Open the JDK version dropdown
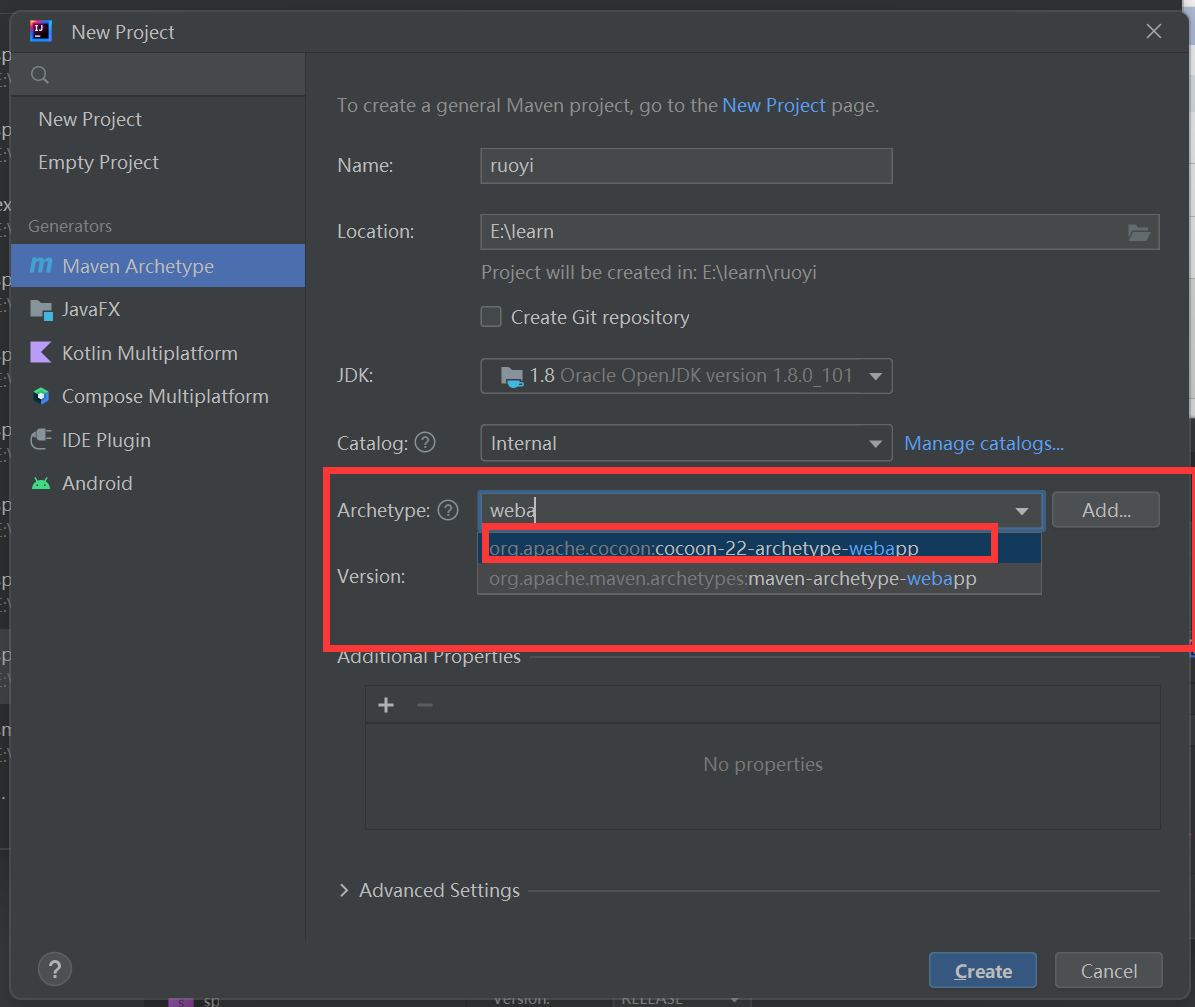The image size is (1195, 1007). [x=686, y=376]
